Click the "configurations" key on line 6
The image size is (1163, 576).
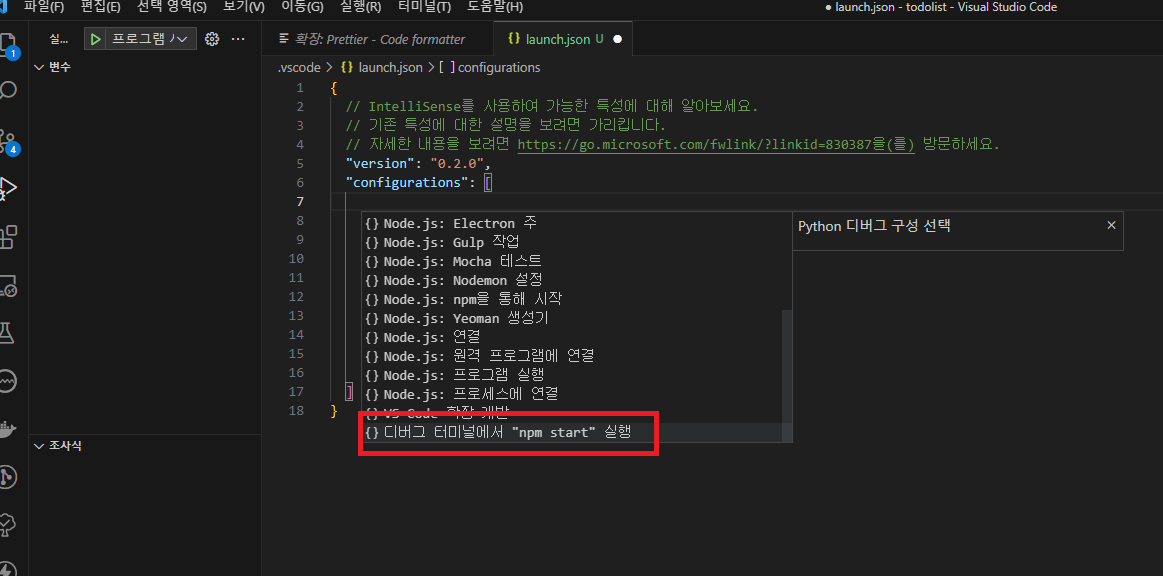[x=407, y=182]
